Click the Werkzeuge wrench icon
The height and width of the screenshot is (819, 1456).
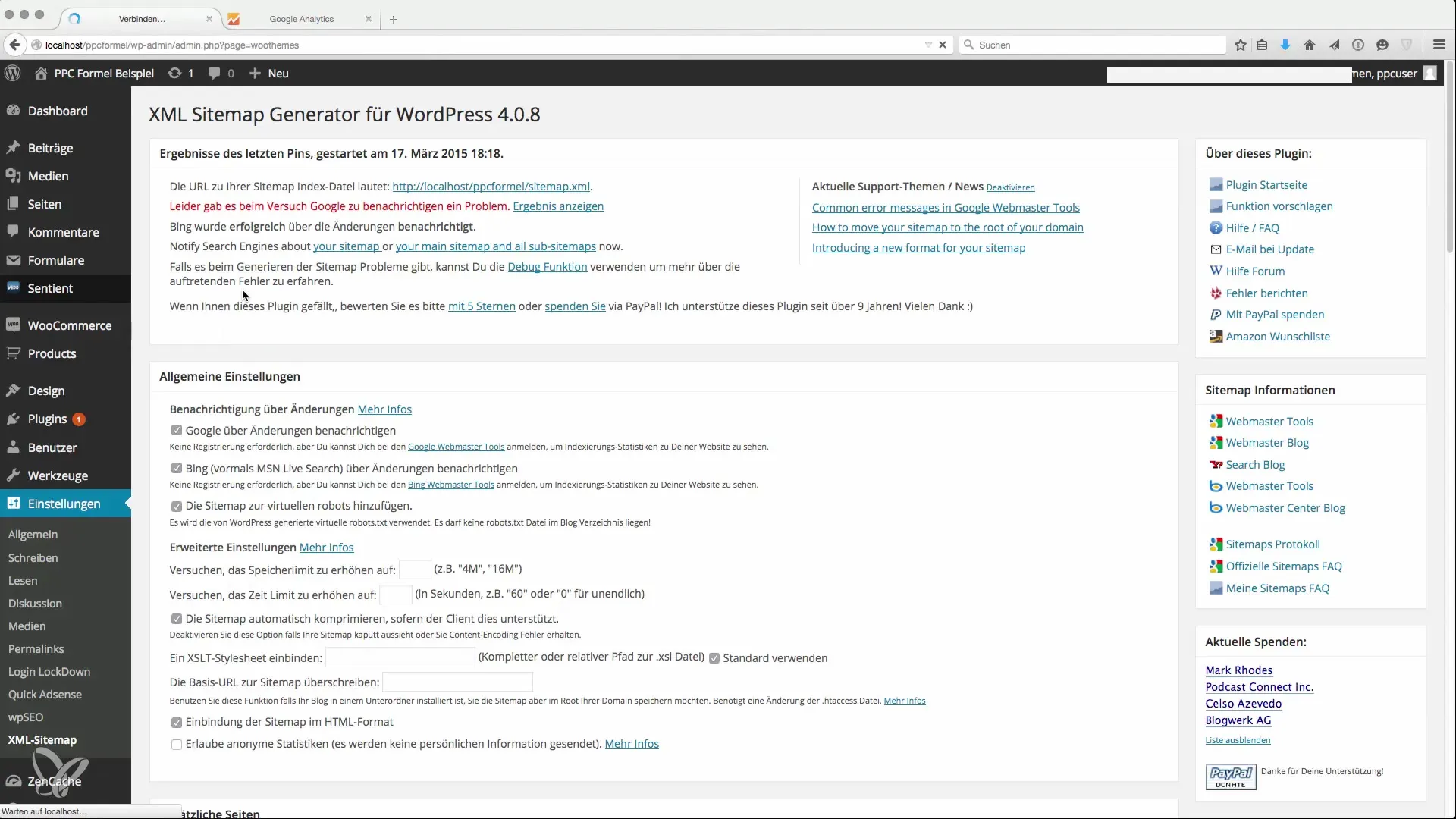(13, 475)
